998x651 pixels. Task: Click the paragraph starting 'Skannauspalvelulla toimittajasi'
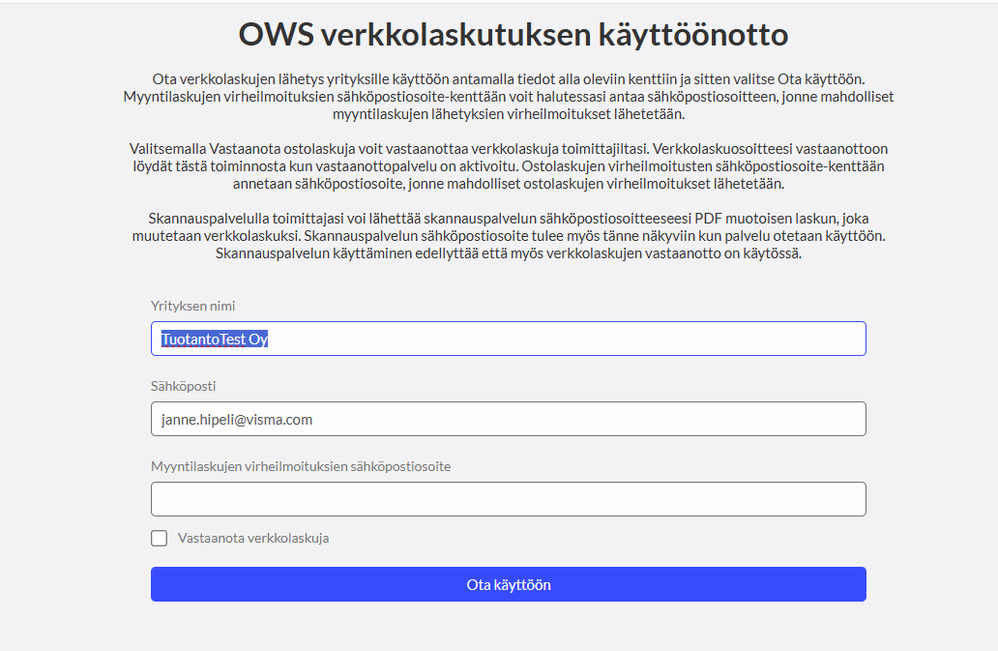508,235
